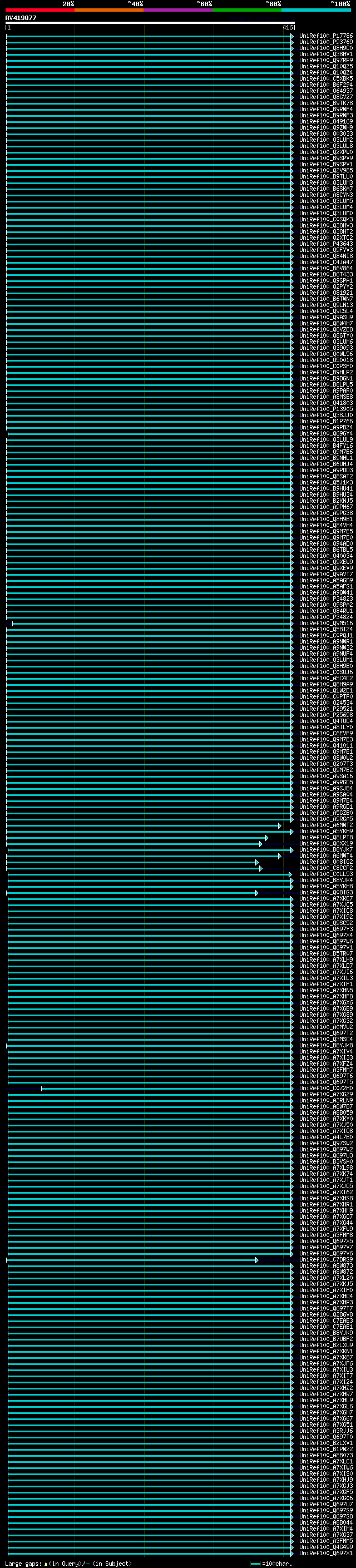This screenshot has height=1568, width=356.
Task: Select the UniRef100_Q697Y3 label
Action: click(x=326, y=929)
